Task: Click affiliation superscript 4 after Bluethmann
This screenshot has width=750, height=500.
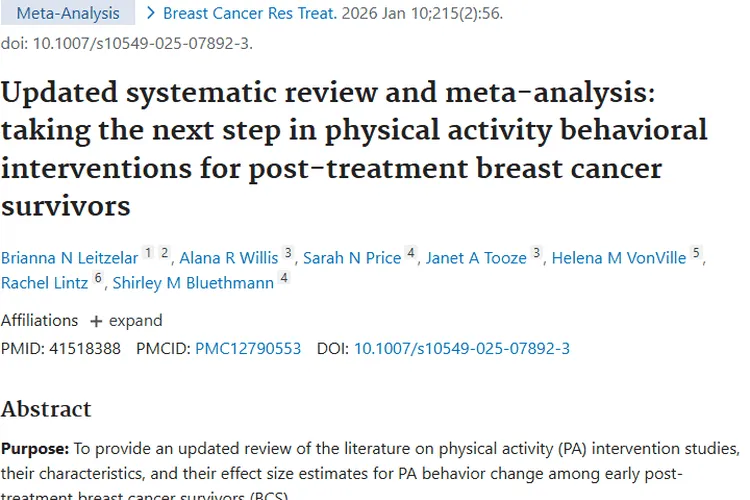Action: point(284,279)
